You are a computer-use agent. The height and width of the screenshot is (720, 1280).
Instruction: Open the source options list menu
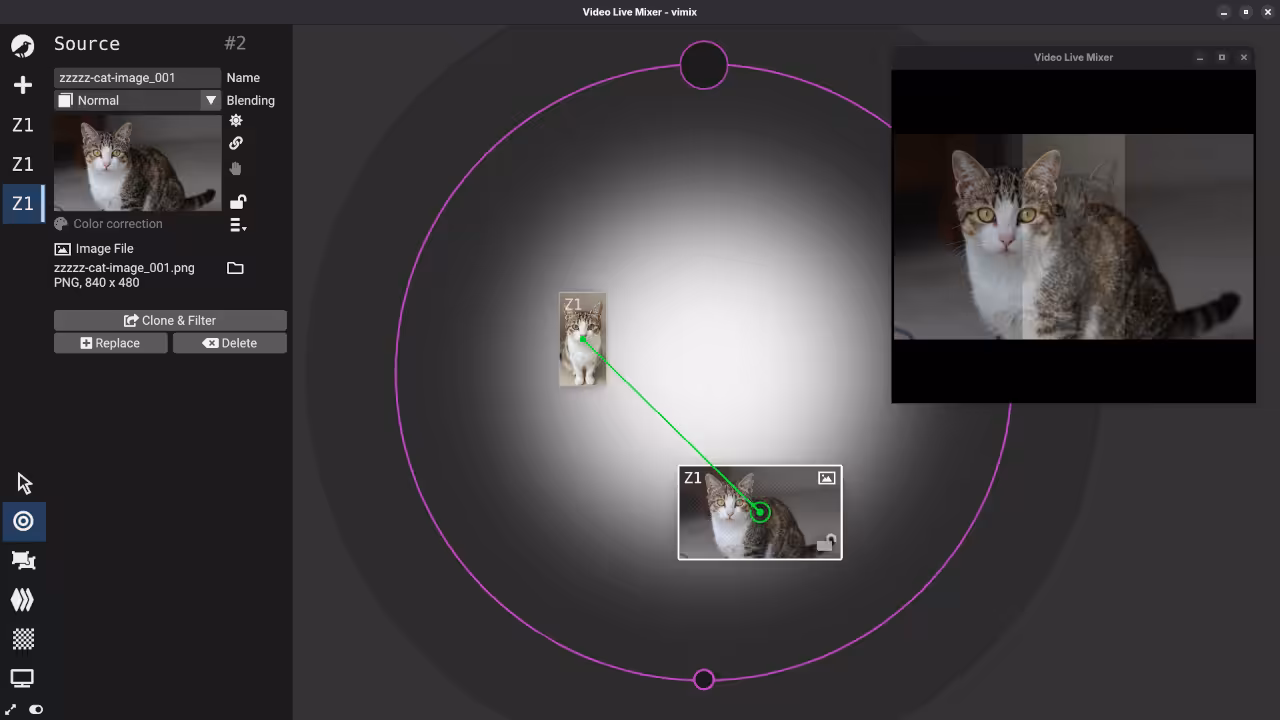click(237, 225)
